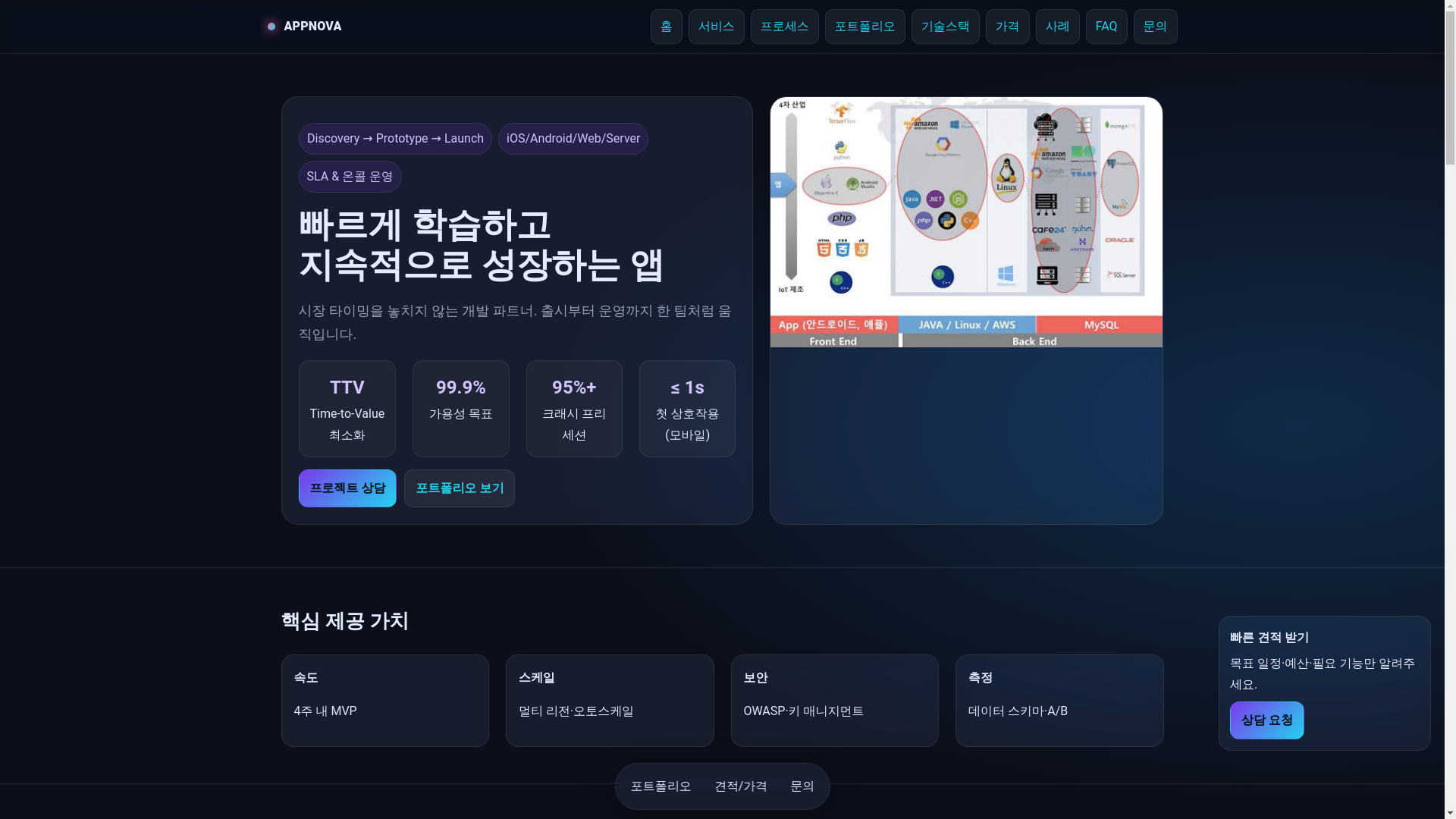Screen dimensions: 1456x819
Task: Click the APPNOVA logo dot icon
Action: coord(271,27)
